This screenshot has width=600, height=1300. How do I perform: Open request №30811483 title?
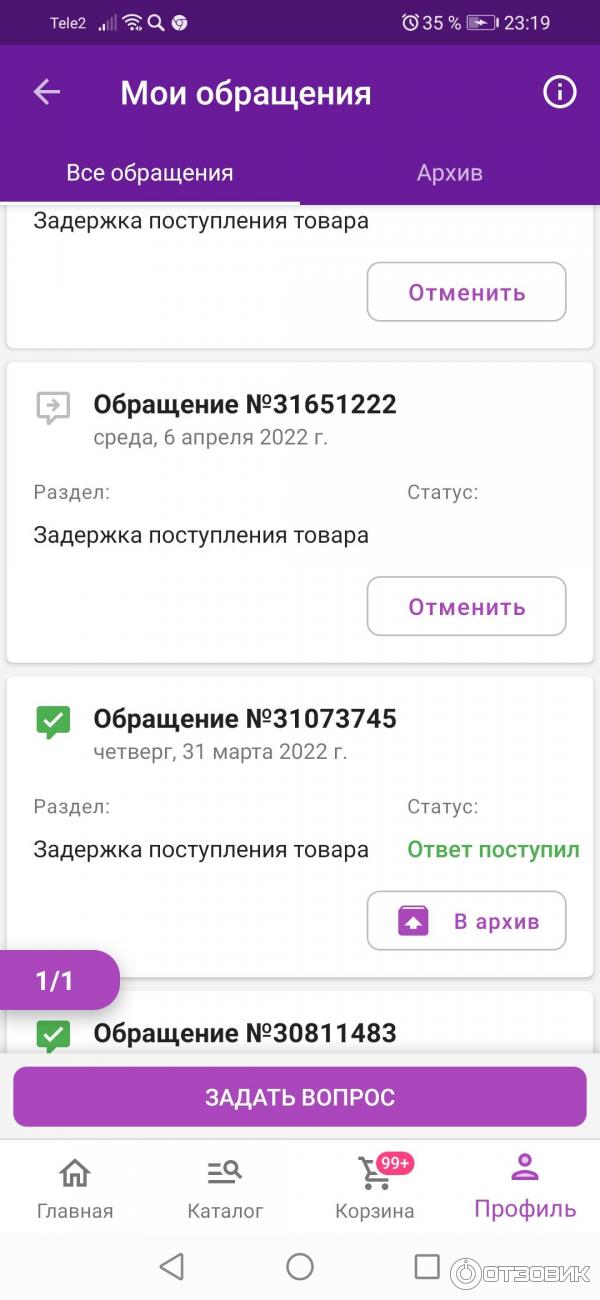coord(245,1032)
